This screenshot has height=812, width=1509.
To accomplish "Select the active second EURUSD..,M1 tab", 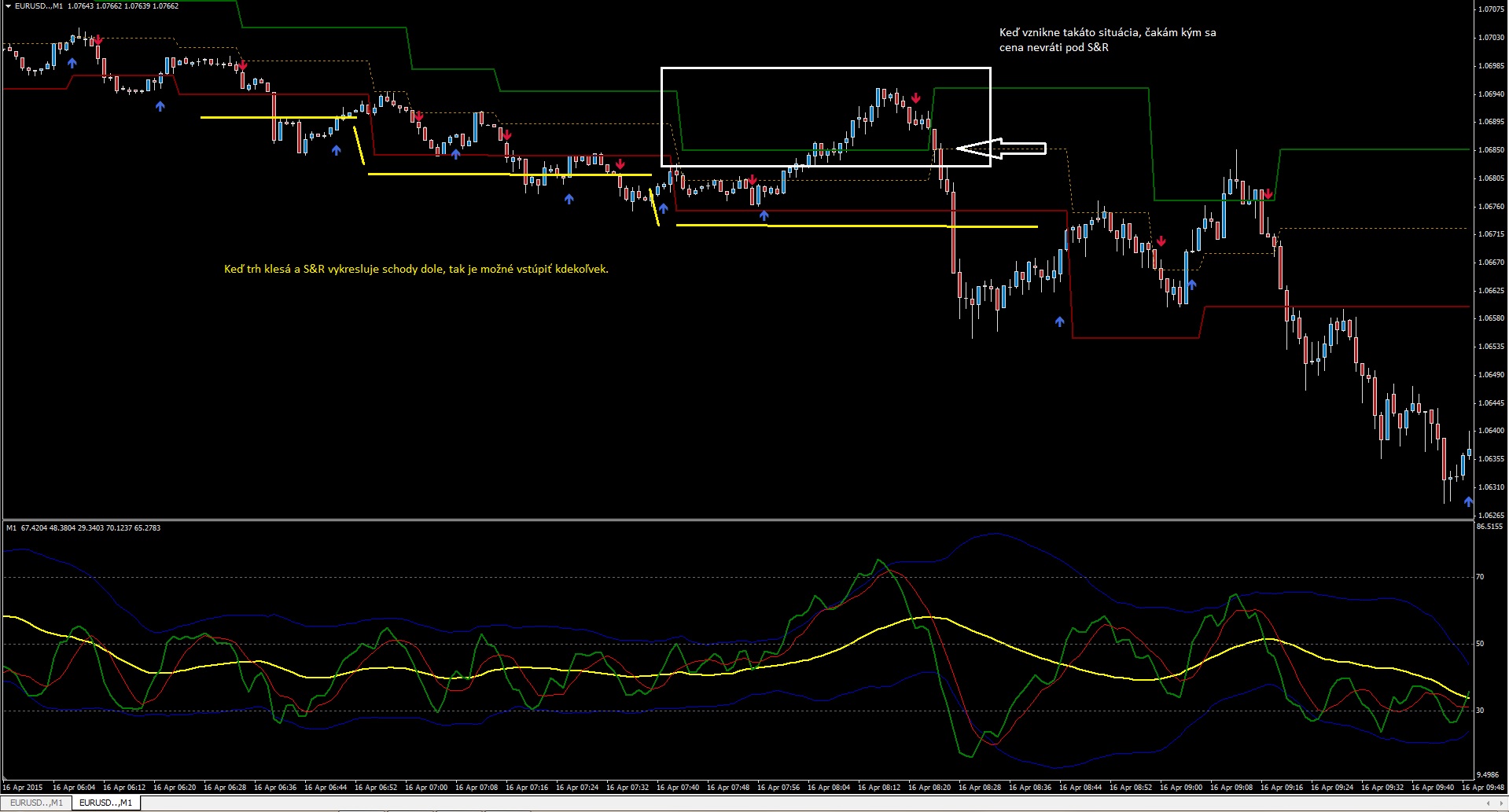I will [105, 803].
